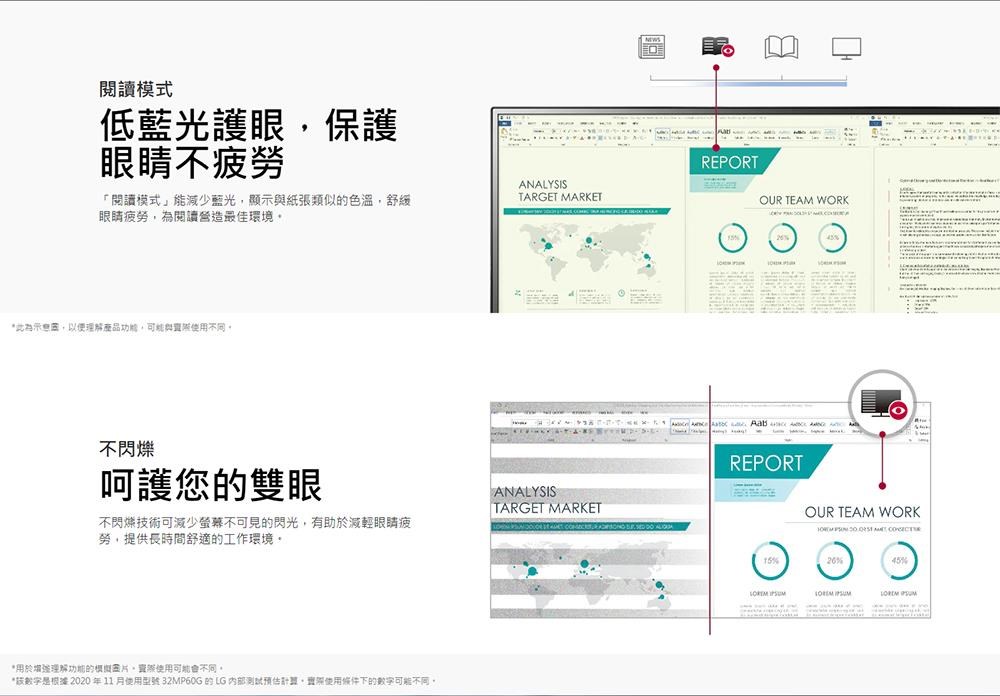
Task: Click the monitor icon in the top icon row
Action: click(x=845, y=47)
